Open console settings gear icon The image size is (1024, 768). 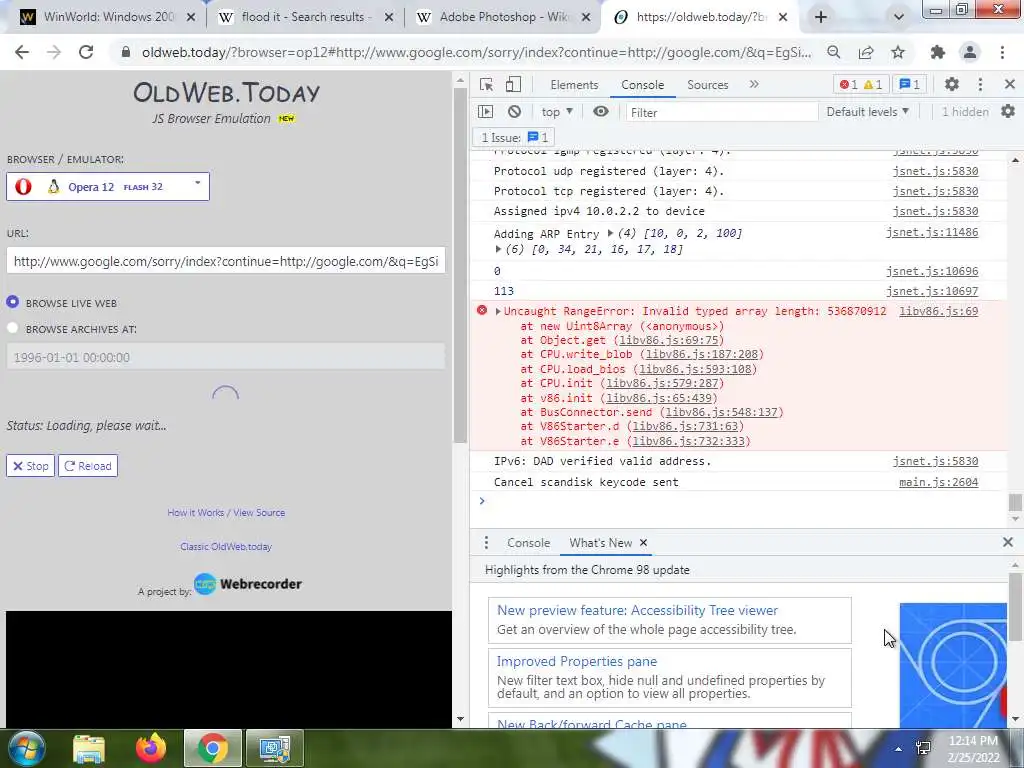coord(1008,112)
